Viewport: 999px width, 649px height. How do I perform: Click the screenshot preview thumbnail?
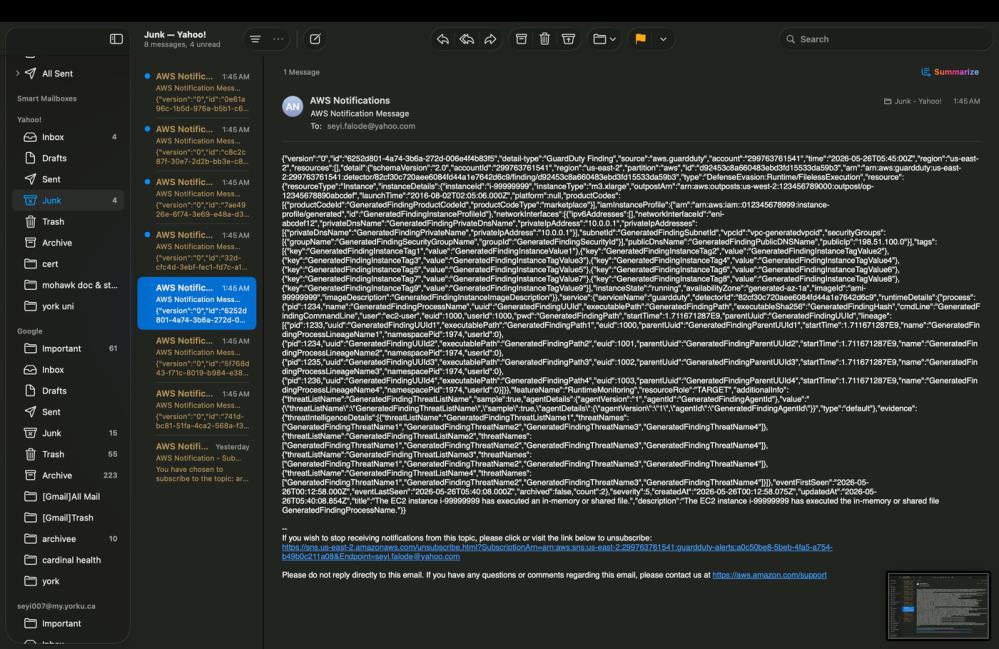[x=938, y=606]
